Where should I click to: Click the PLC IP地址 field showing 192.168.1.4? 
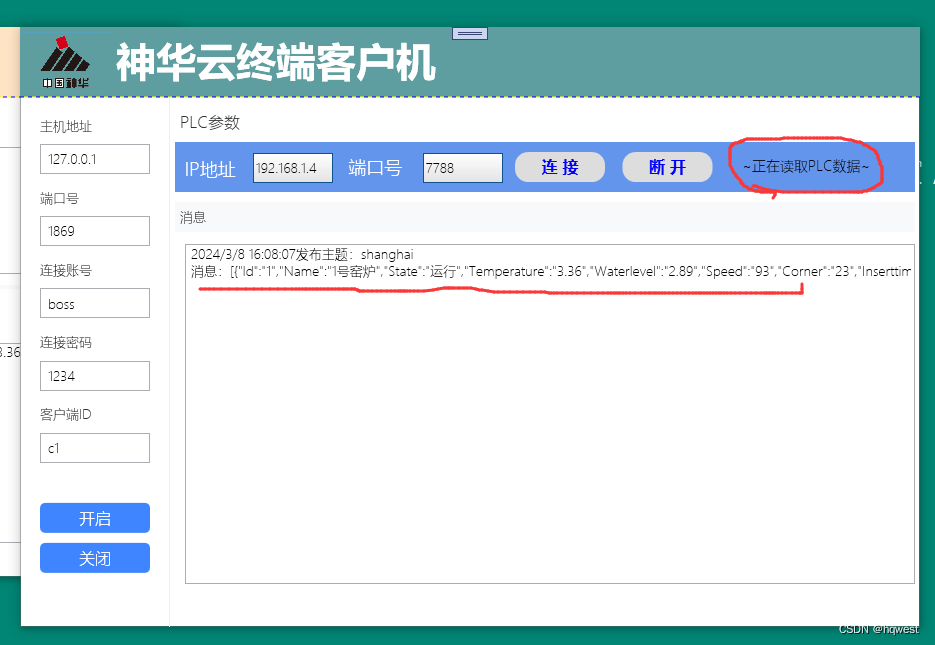[293, 168]
